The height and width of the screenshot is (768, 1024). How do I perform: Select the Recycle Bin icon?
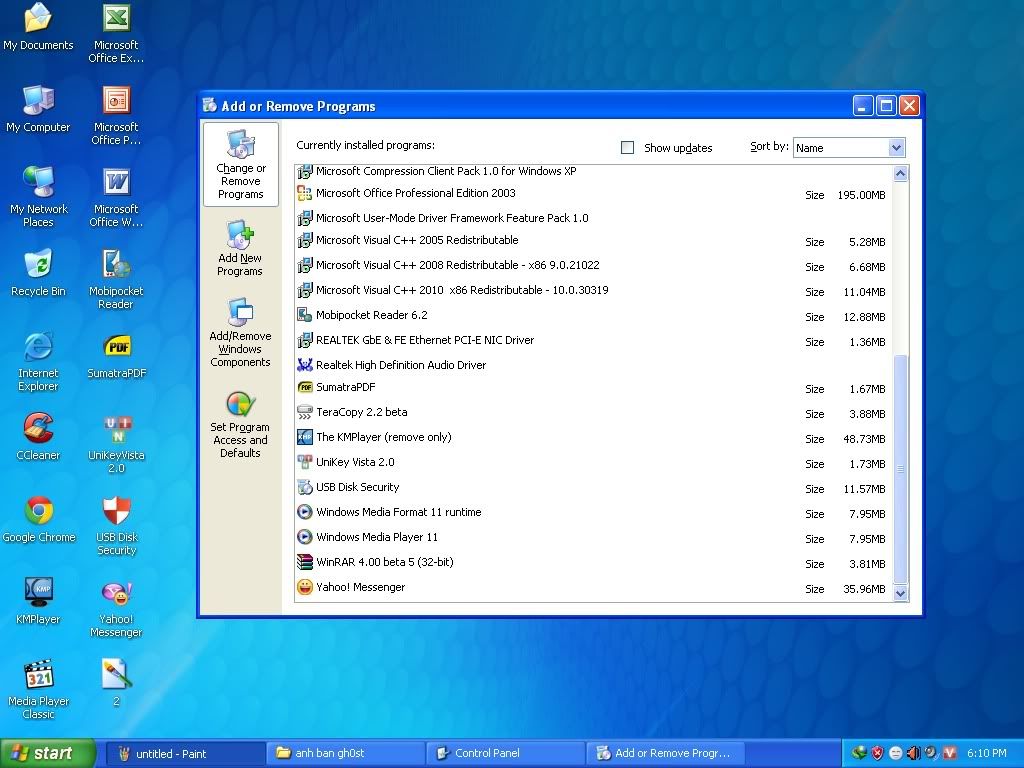(38, 274)
